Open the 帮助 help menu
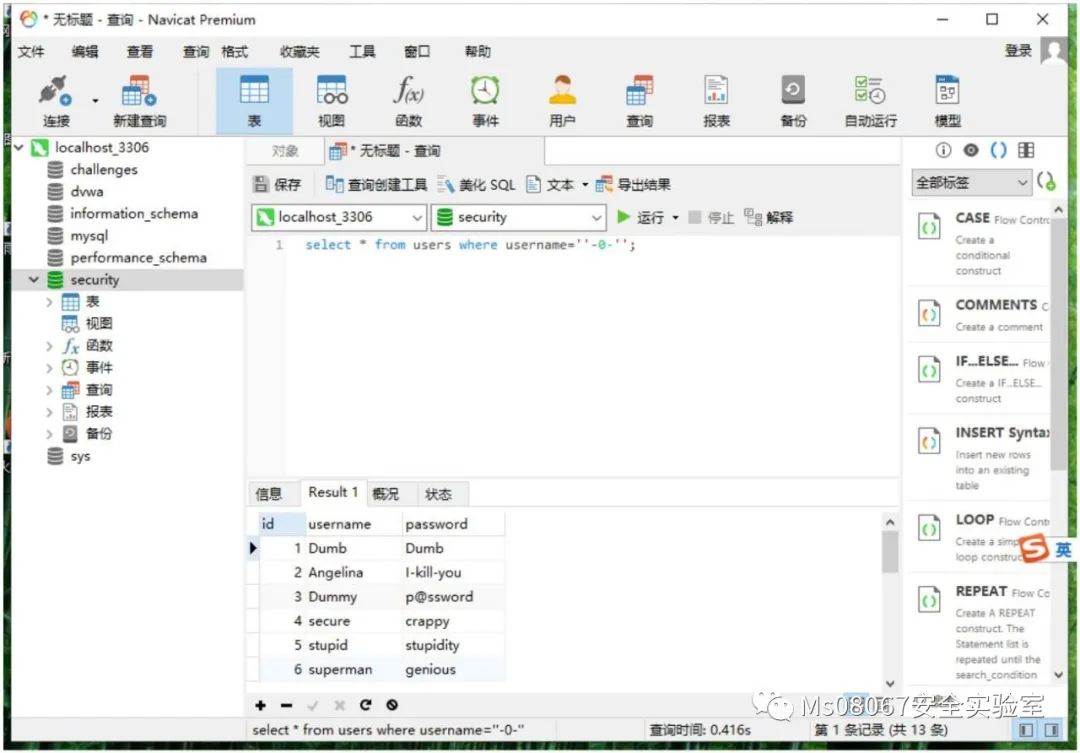This screenshot has width=1080, height=753. [477, 51]
